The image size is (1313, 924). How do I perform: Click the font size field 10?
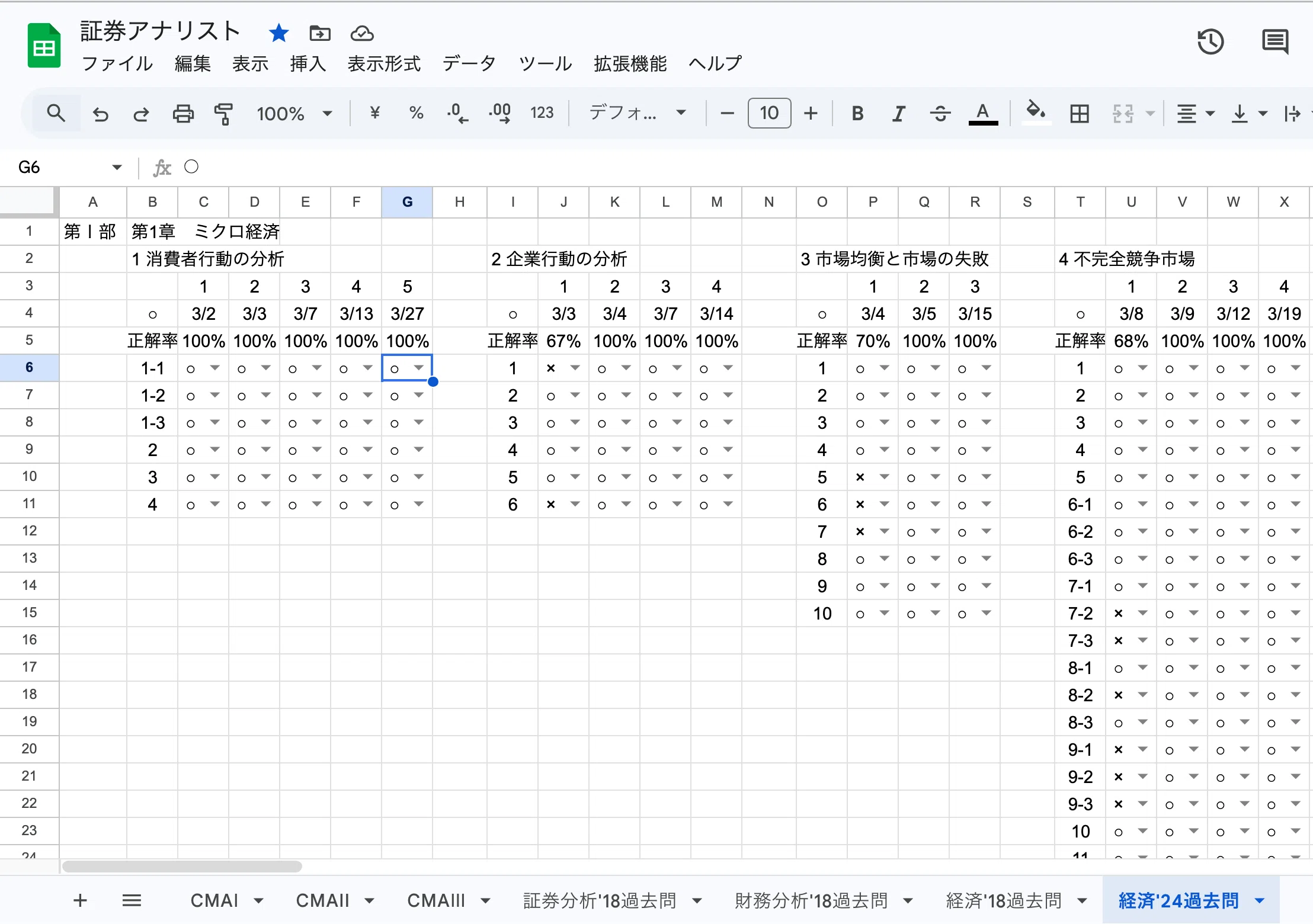[769, 113]
